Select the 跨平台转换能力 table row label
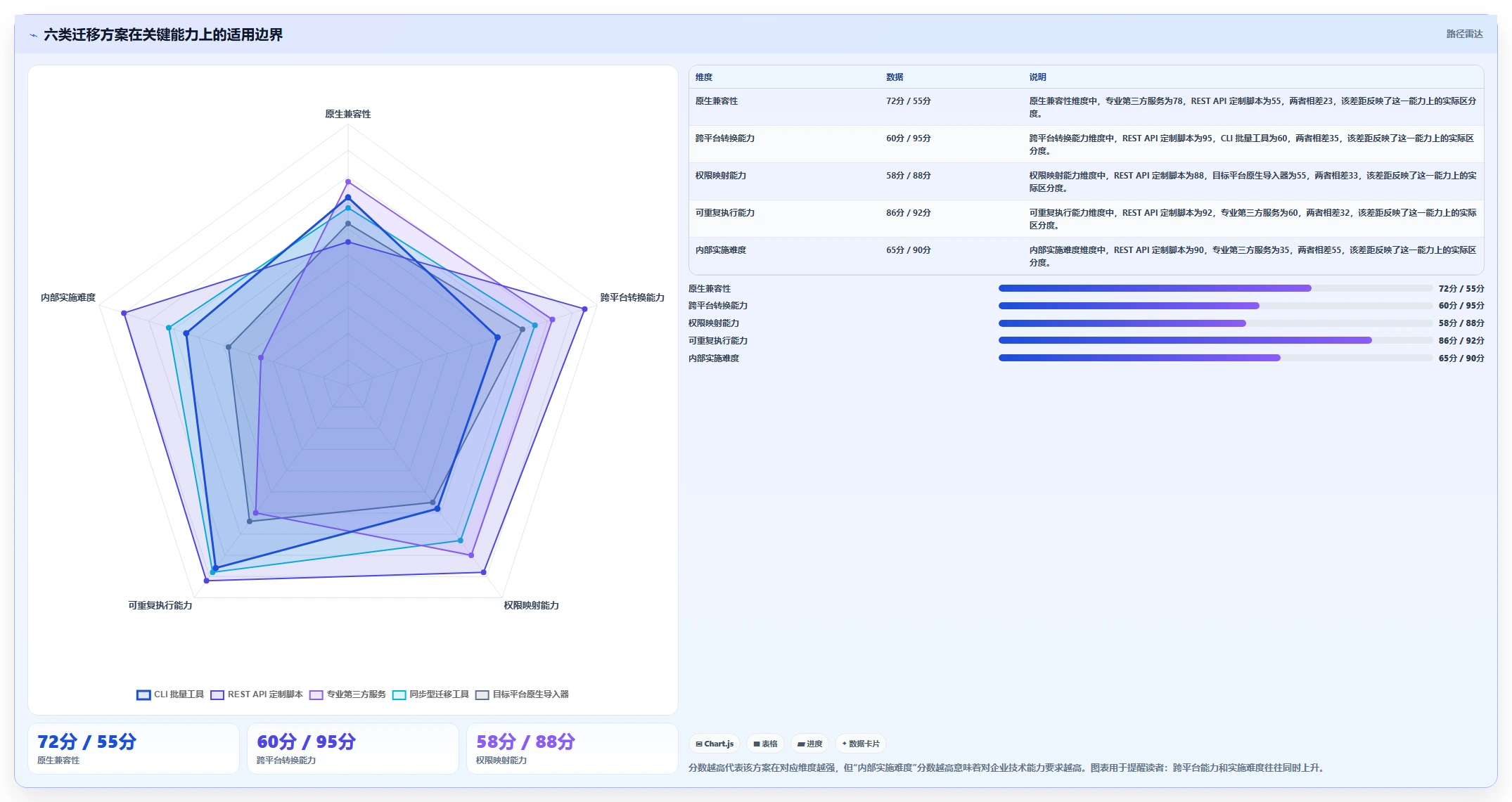Viewport: 1512px width, 802px height. (x=725, y=138)
